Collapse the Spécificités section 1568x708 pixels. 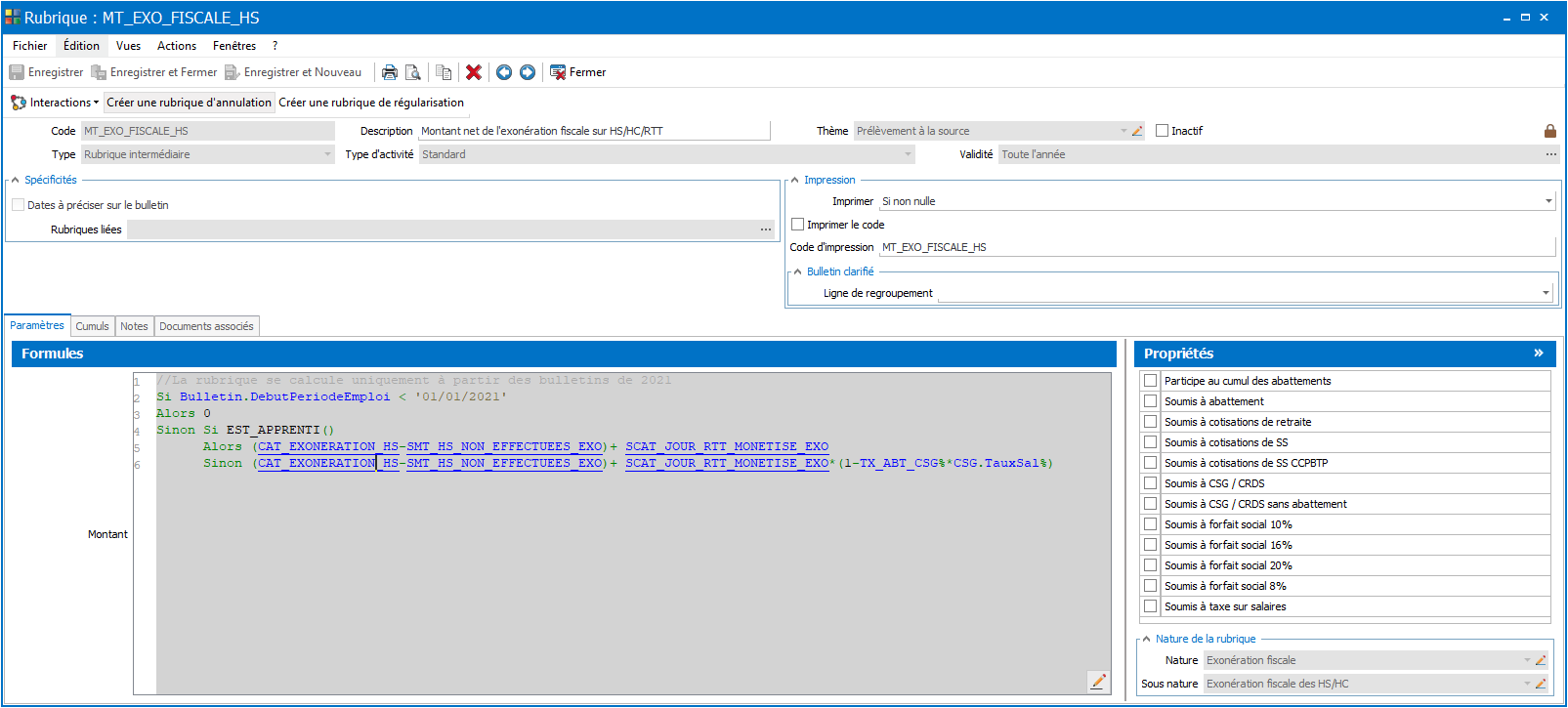pos(15,180)
